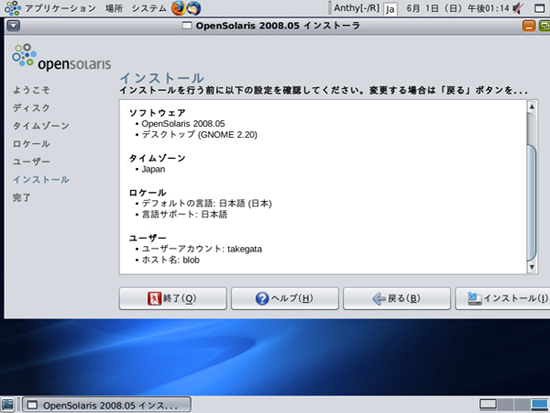Click the 'ホスト名: blob' line
Image resolution: width=550 pixels, height=413 pixels.
click(170, 260)
